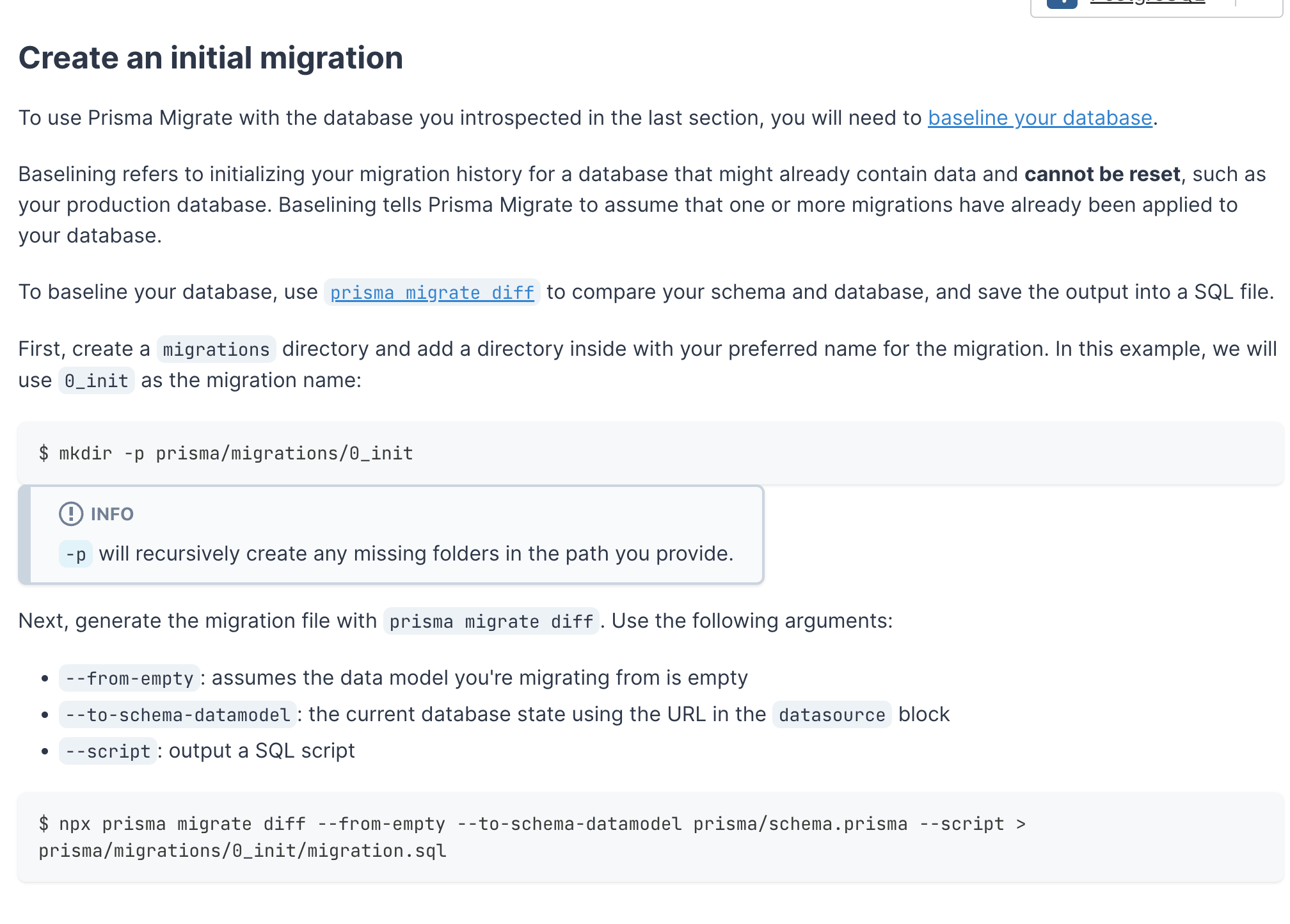Image resolution: width=1290 pixels, height=924 pixels.
Task: Click the '--script' argument code tag
Action: tap(107, 752)
